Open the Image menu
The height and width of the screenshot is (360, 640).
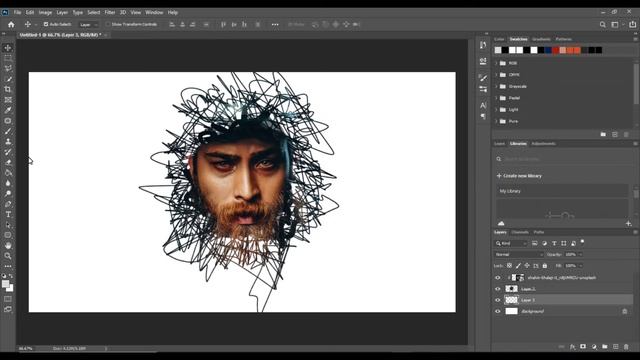click(x=45, y=12)
